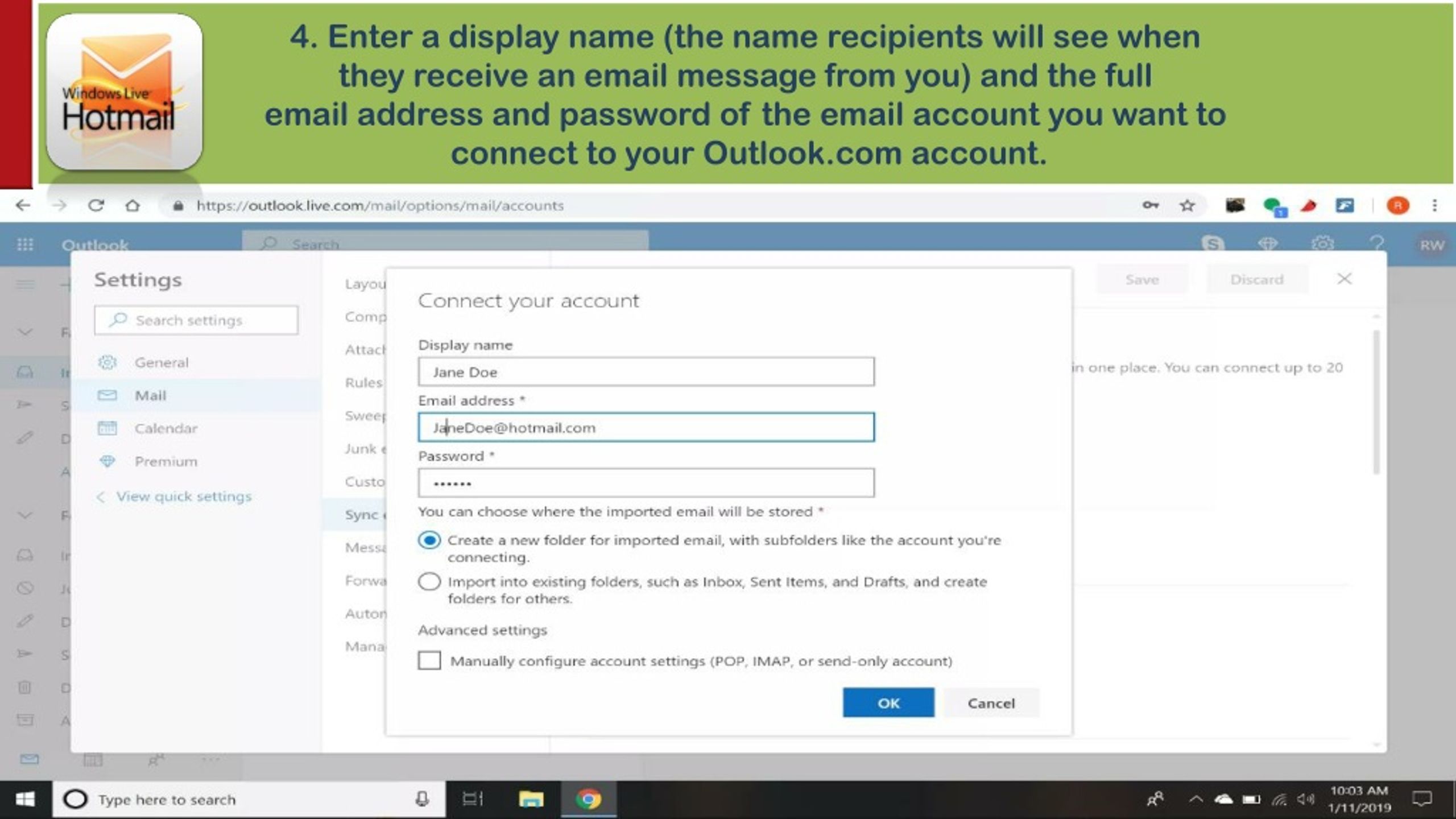The image size is (1456, 819).
Task: Select Calendar in Settings sidebar
Action: tap(196, 428)
